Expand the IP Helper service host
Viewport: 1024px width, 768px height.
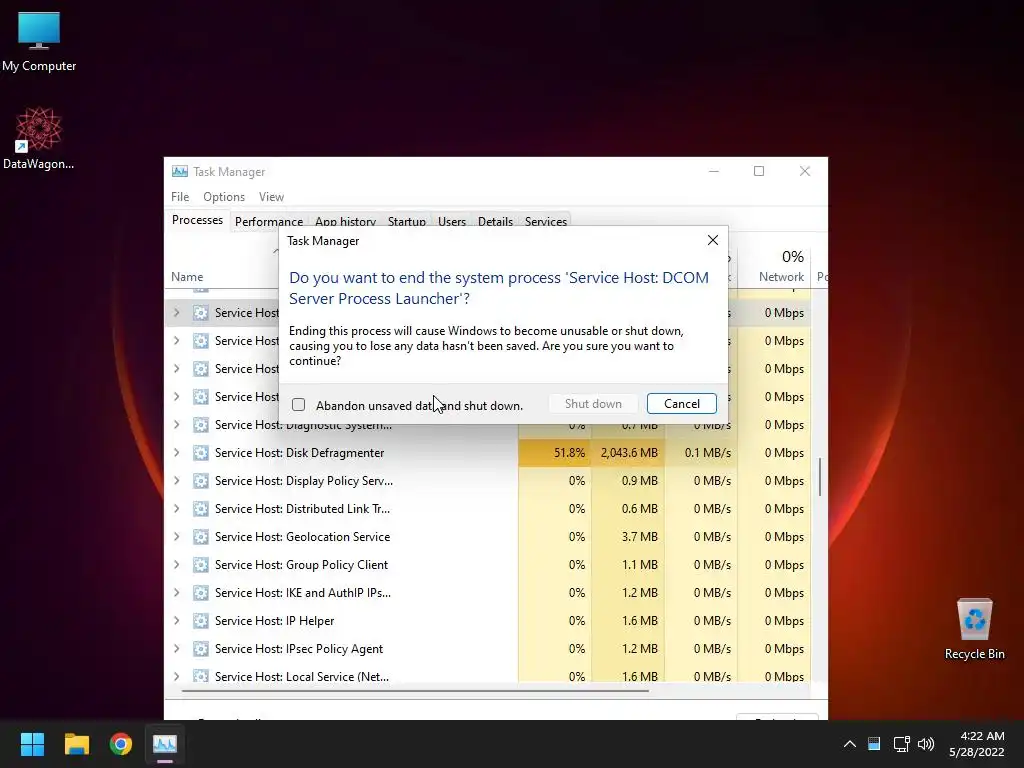click(176, 620)
